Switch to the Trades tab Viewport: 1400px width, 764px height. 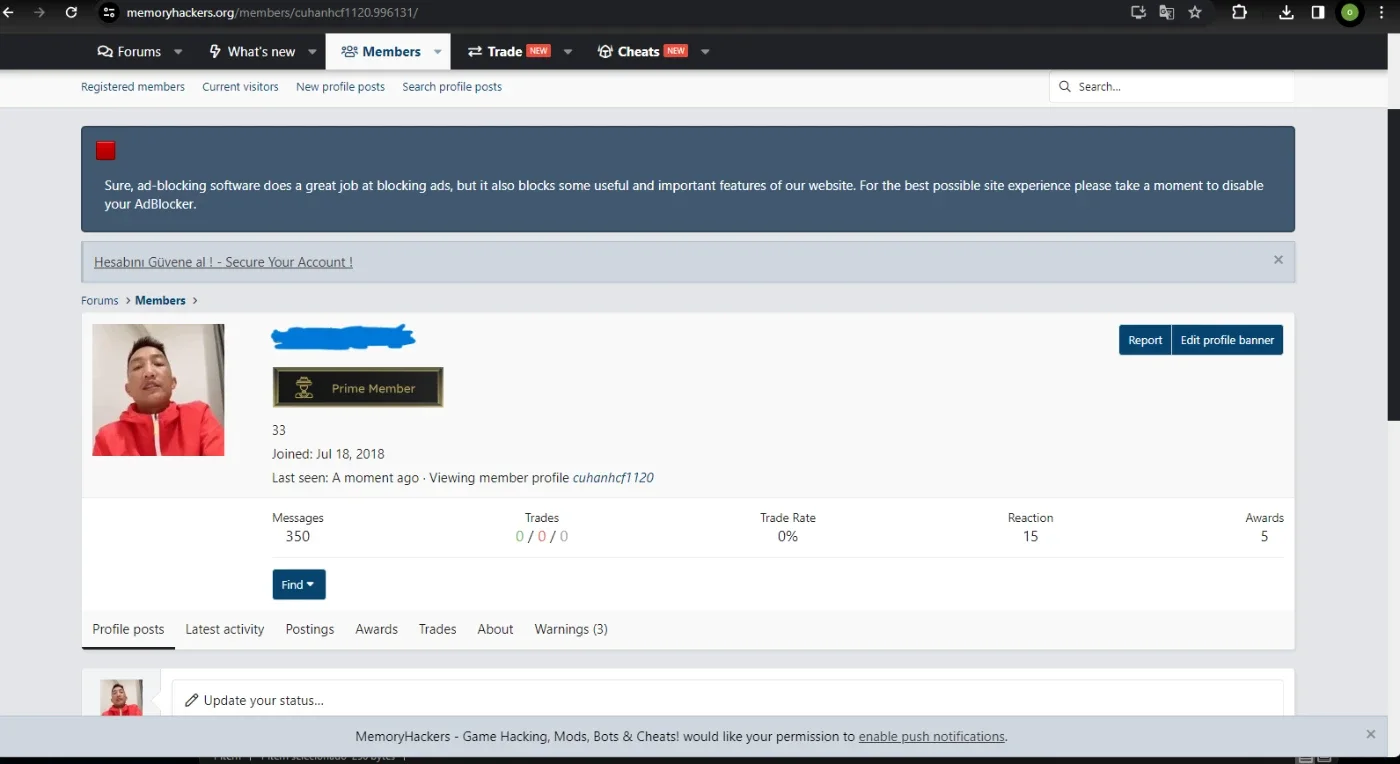pyautogui.click(x=438, y=629)
